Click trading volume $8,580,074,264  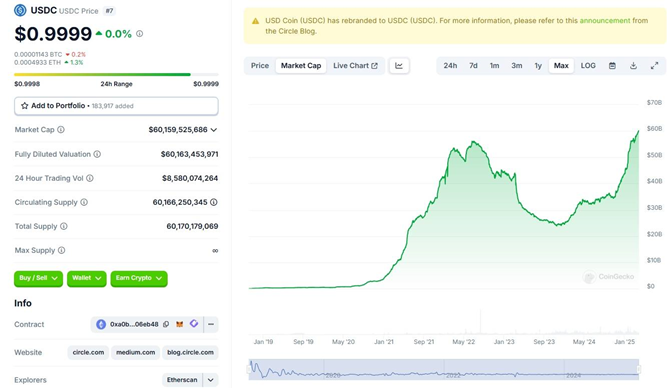(190, 178)
